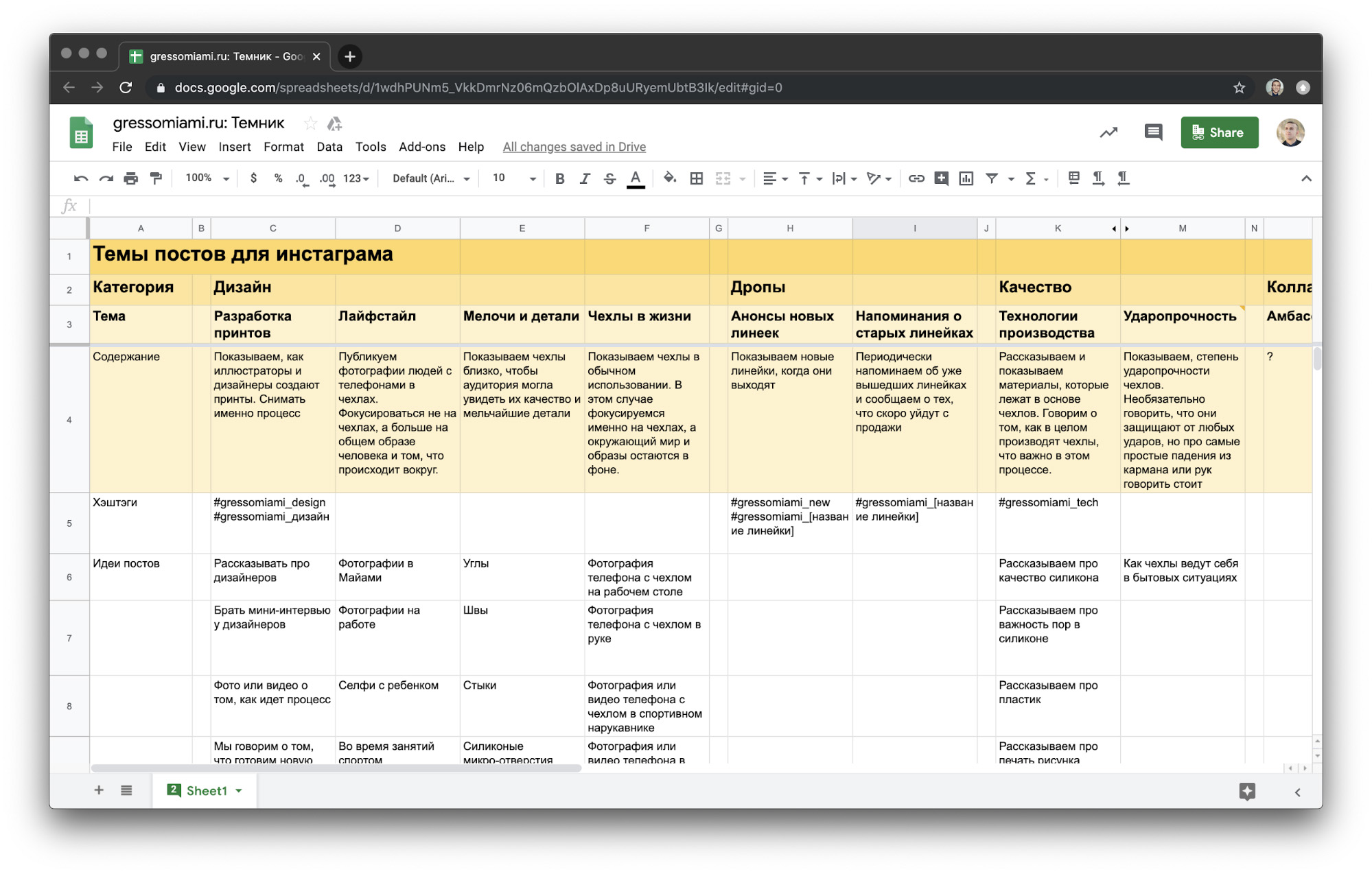Select the Paint format tool

coord(156,178)
